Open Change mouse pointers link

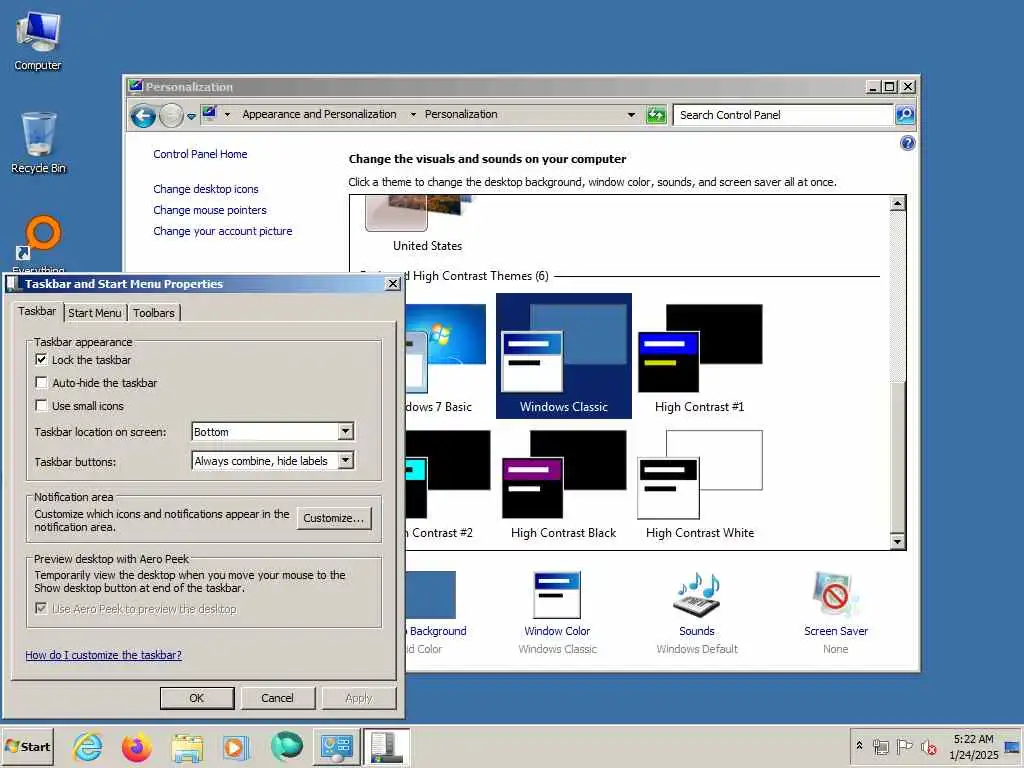(210, 210)
